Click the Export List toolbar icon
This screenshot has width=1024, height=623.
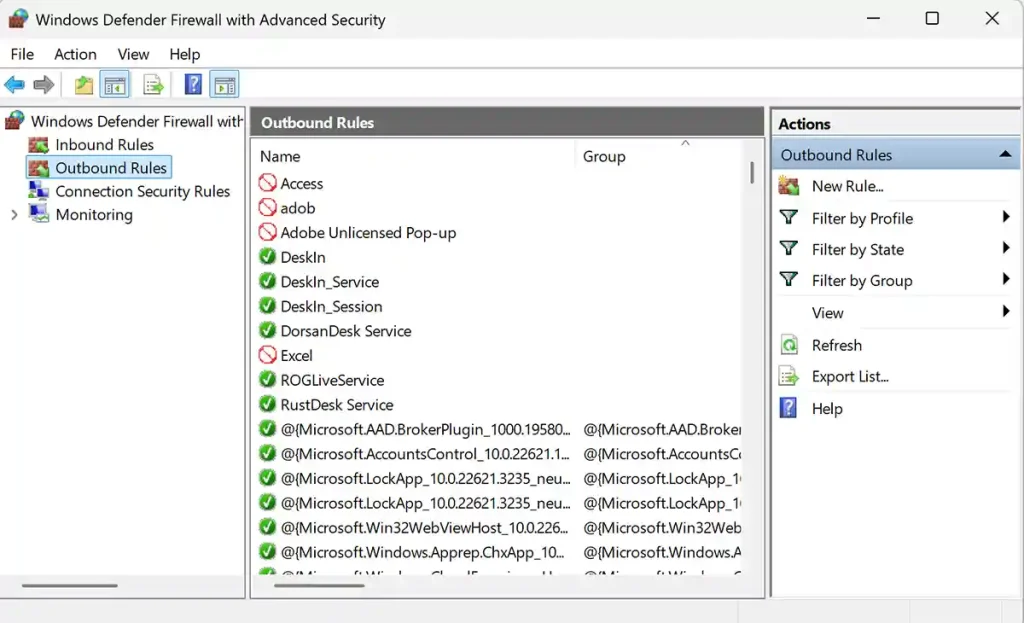click(x=153, y=85)
